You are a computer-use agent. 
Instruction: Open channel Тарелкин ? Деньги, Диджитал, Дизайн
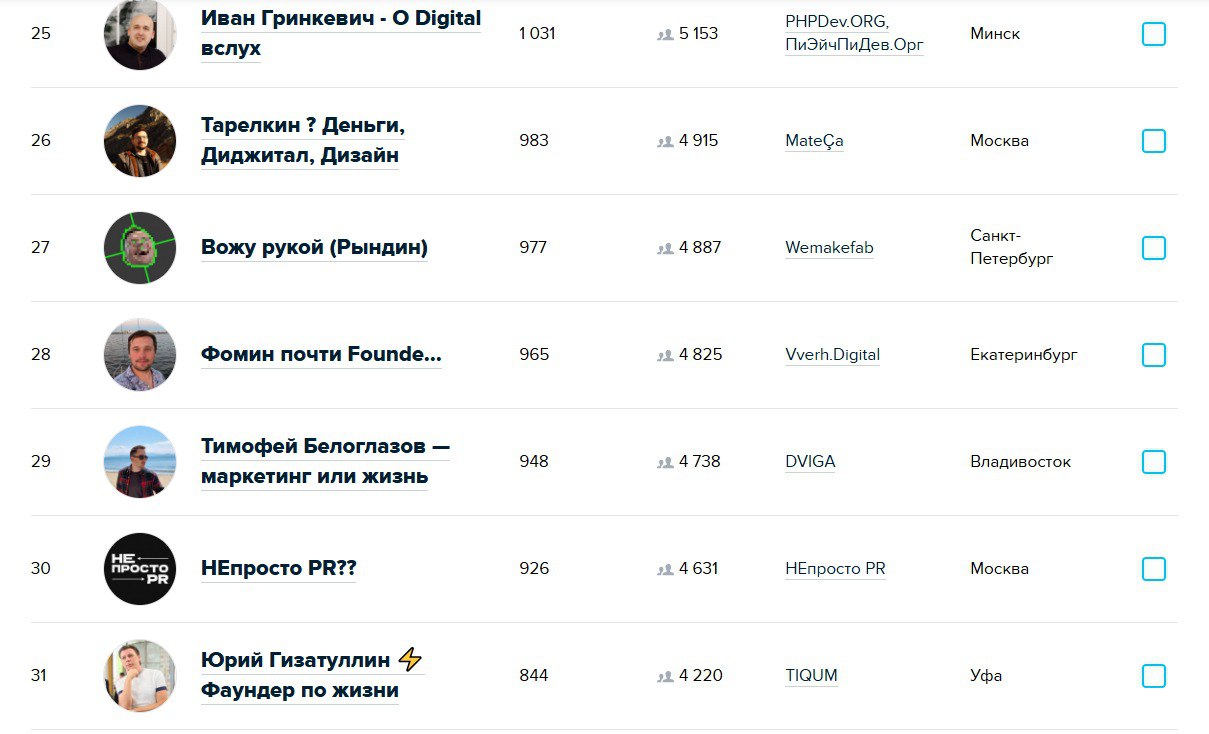click(x=302, y=141)
